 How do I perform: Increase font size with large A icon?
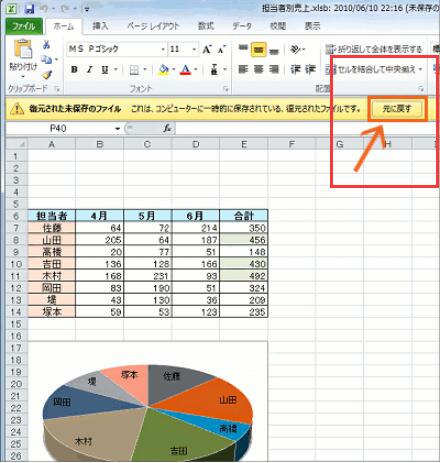pos(207,50)
